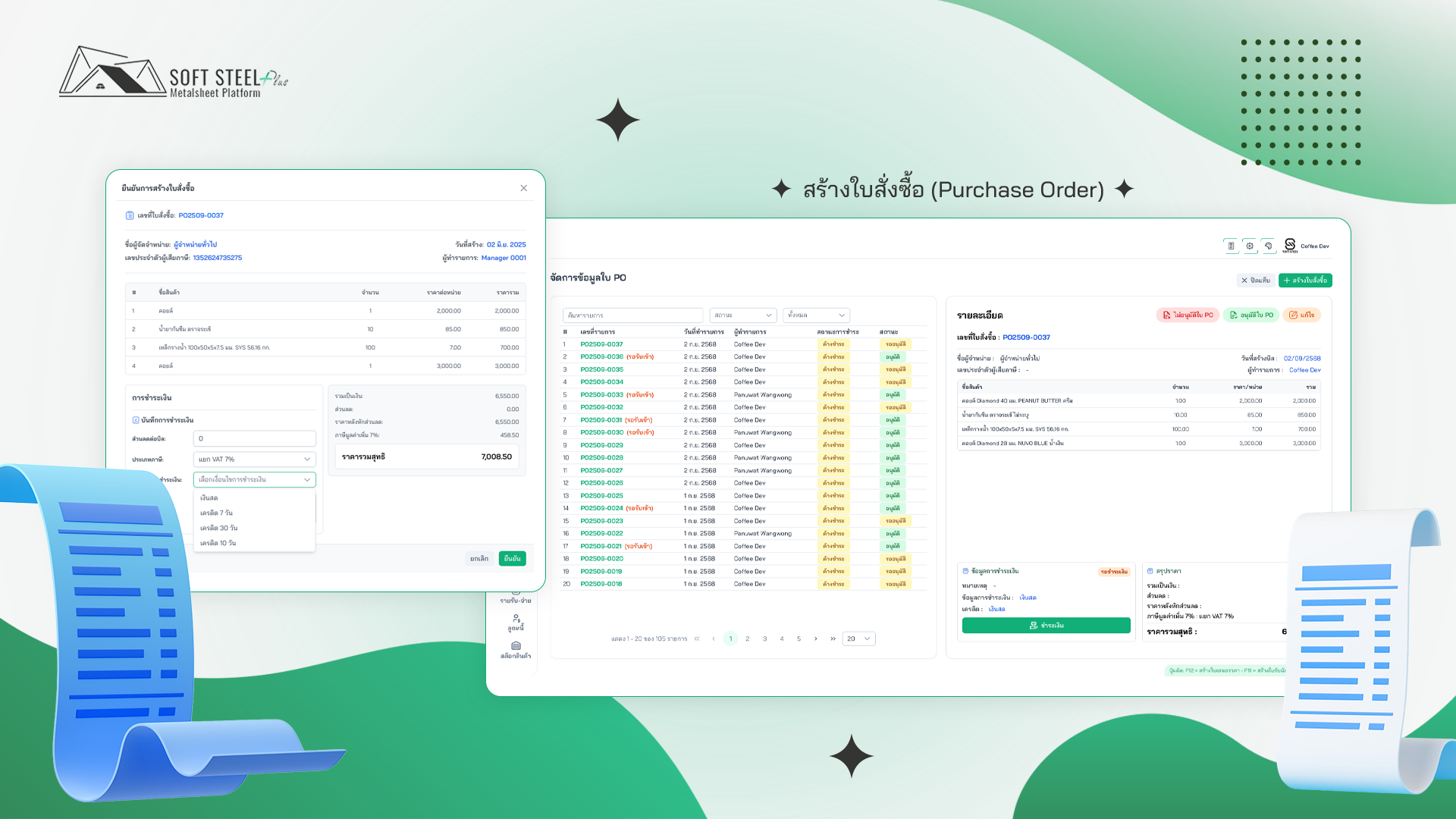Click the stock inventory sidebar icon

[516, 646]
